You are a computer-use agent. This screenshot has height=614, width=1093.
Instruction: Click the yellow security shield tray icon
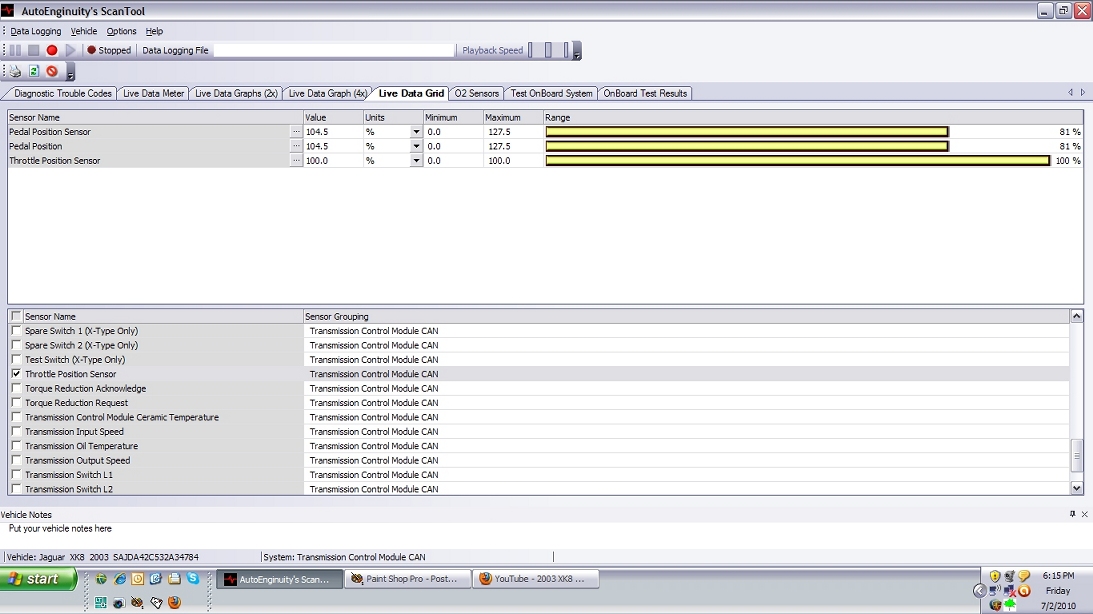click(995, 576)
